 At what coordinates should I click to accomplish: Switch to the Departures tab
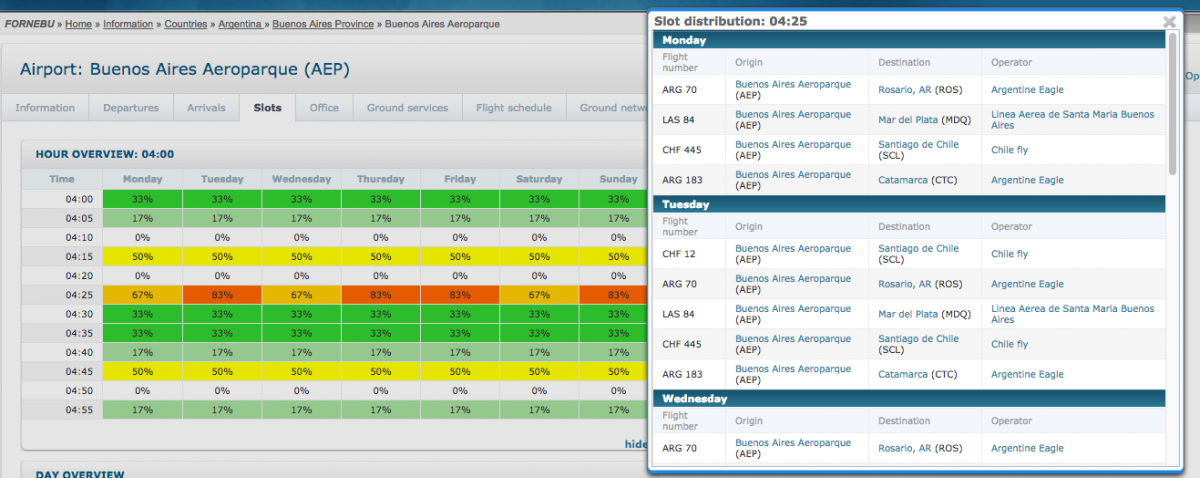(131, 108)
